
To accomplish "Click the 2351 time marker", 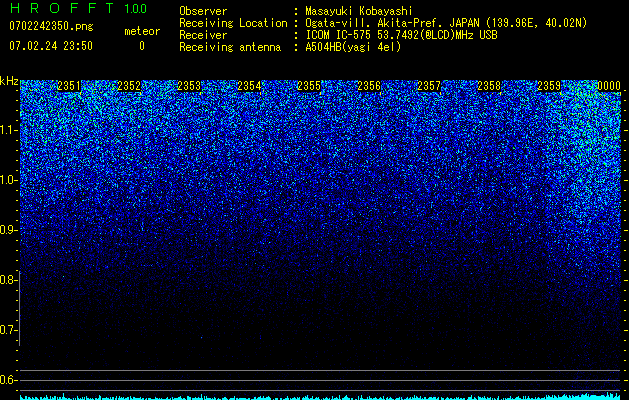I will click(69, 86).
